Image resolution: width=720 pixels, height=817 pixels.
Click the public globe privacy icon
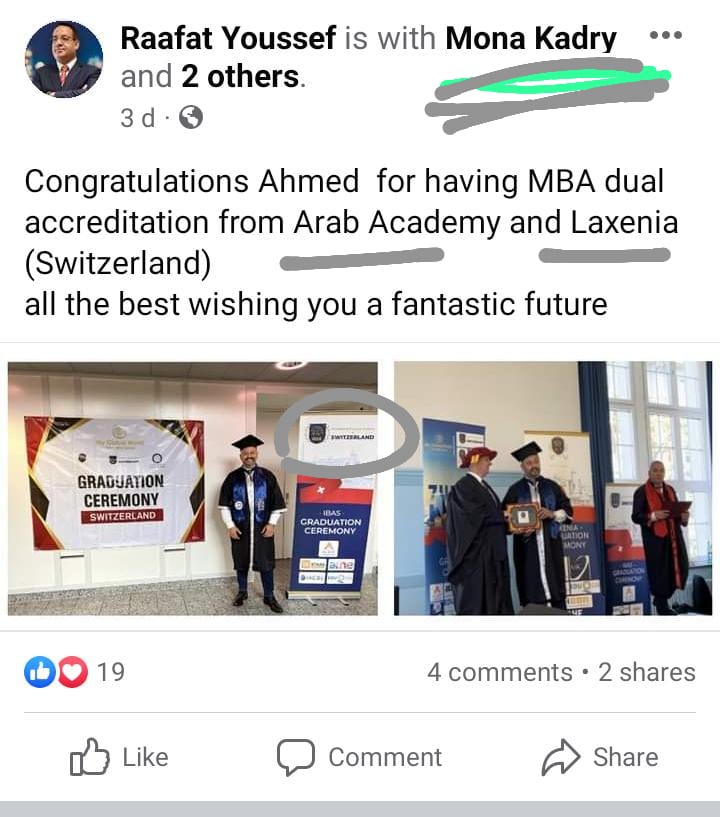[x=191, y=117]
